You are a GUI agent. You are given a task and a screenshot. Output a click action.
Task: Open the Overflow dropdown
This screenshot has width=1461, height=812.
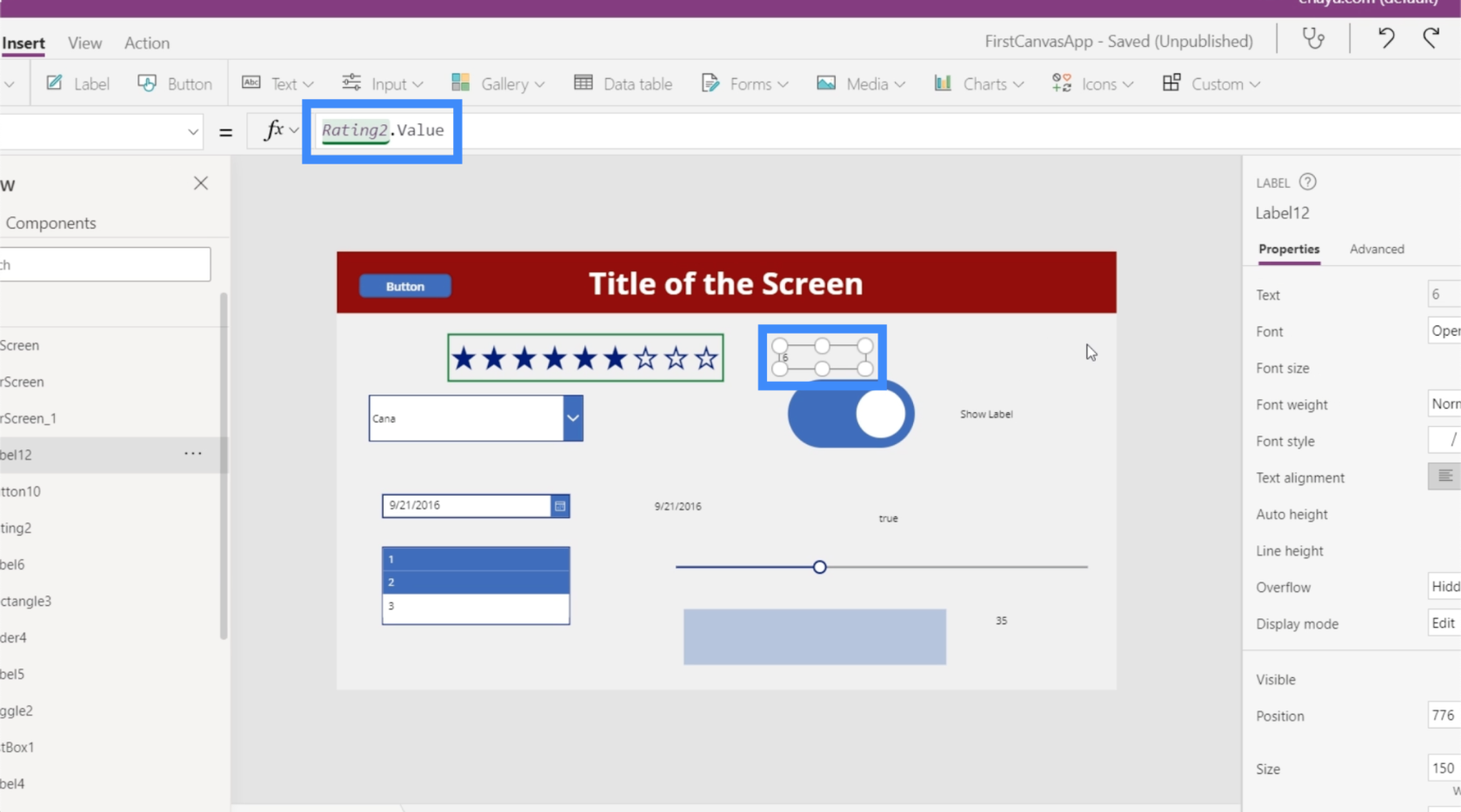click(1444, 586)
